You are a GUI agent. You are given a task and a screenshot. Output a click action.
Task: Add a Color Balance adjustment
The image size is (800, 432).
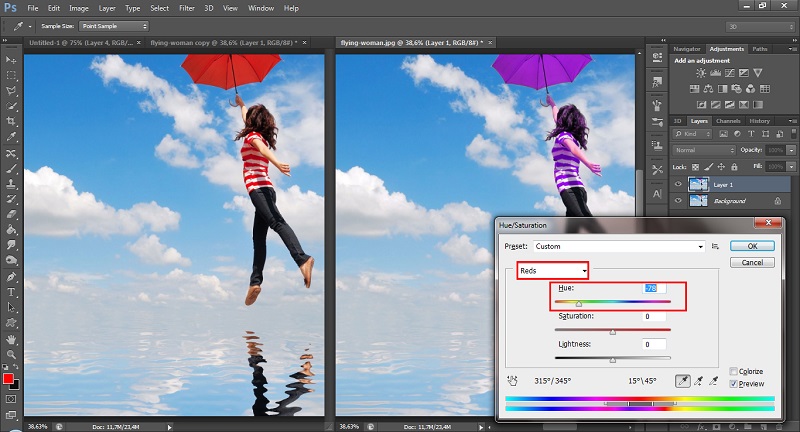pos(708,89)
